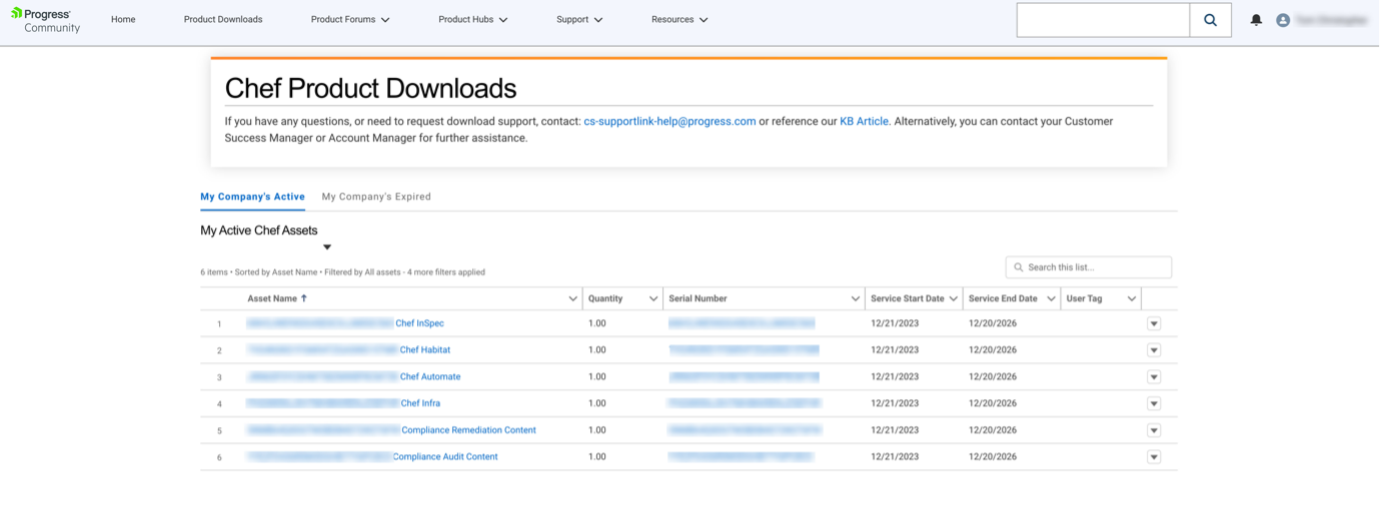The image size is (1384, 528).
Task: Expand the Product Hubs menu
Action: 473,20
